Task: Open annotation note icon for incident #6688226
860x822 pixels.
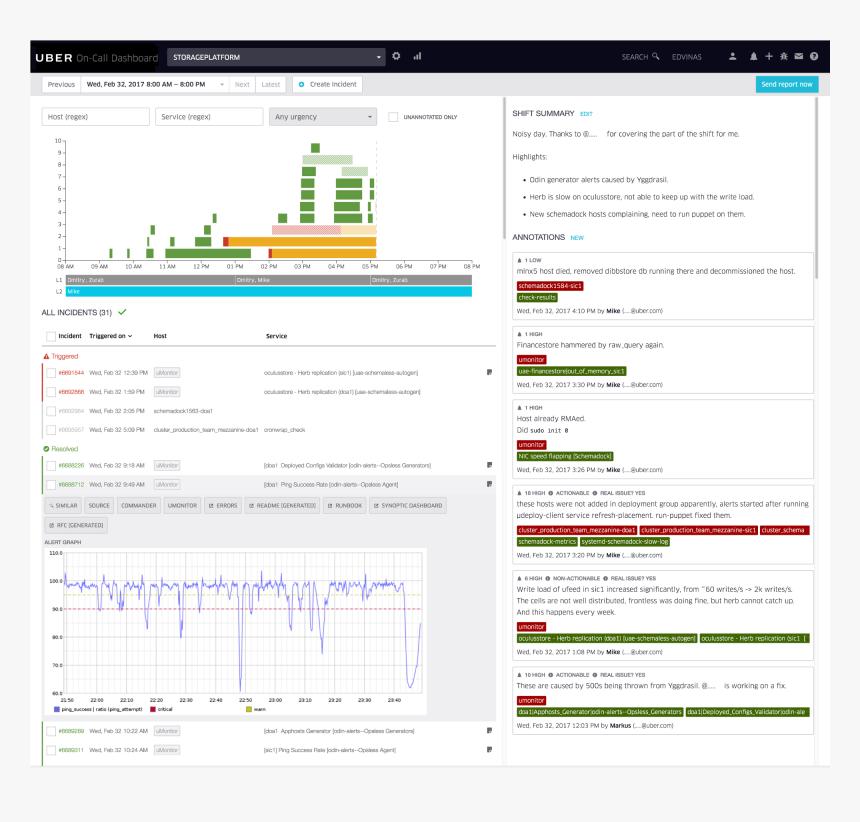Action: point(489,465)
